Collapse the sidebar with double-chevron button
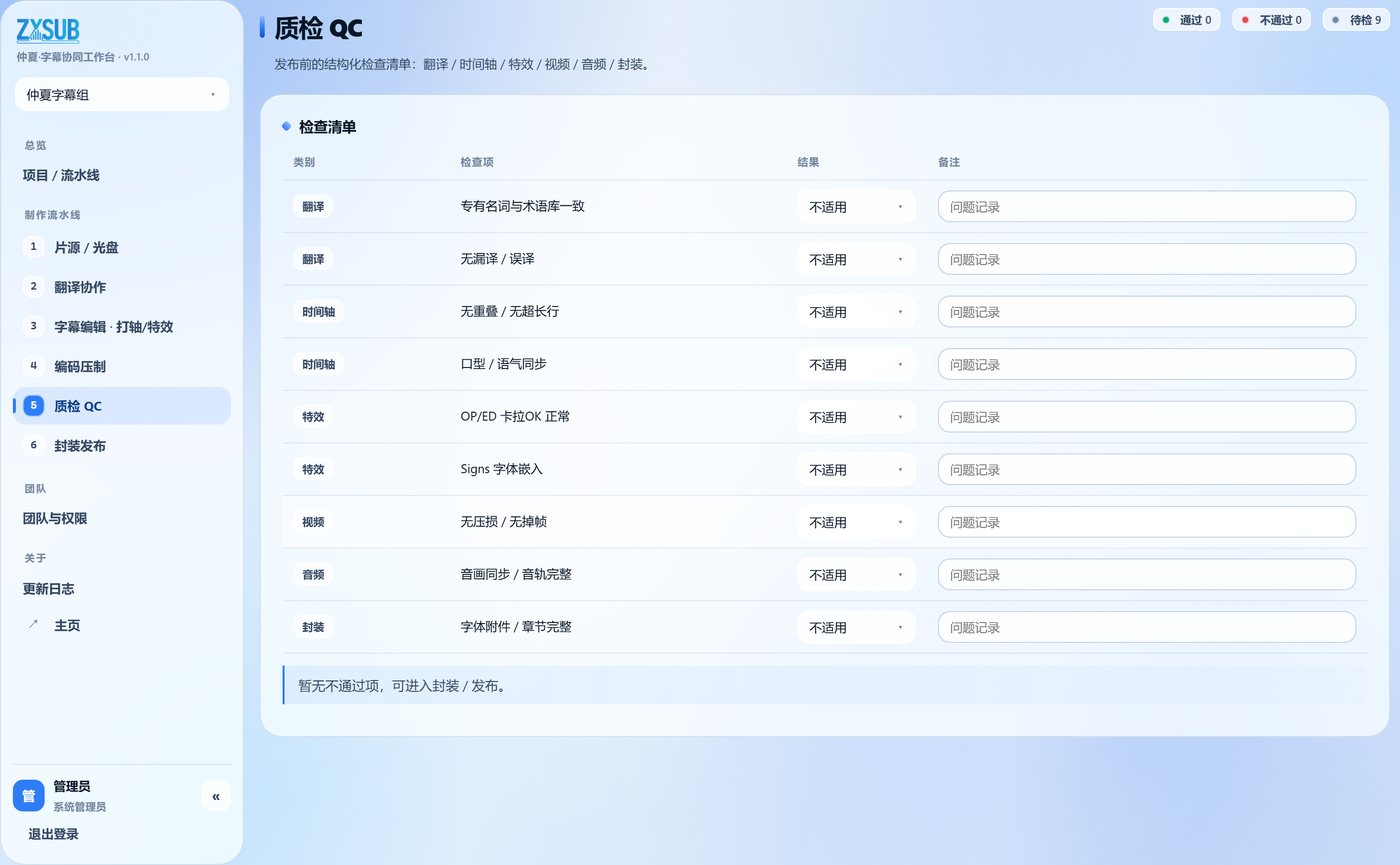 tap(216, 796)
